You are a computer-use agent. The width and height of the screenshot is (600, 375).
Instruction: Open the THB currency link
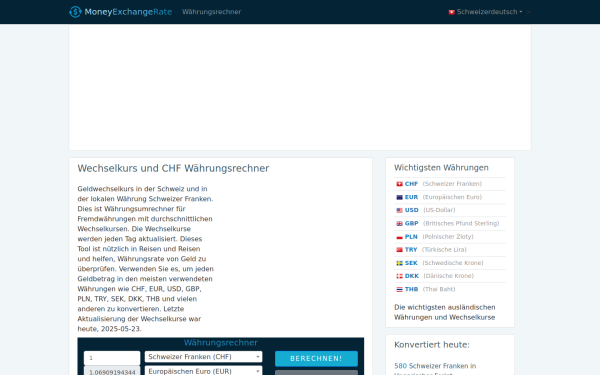coord(411,289)
